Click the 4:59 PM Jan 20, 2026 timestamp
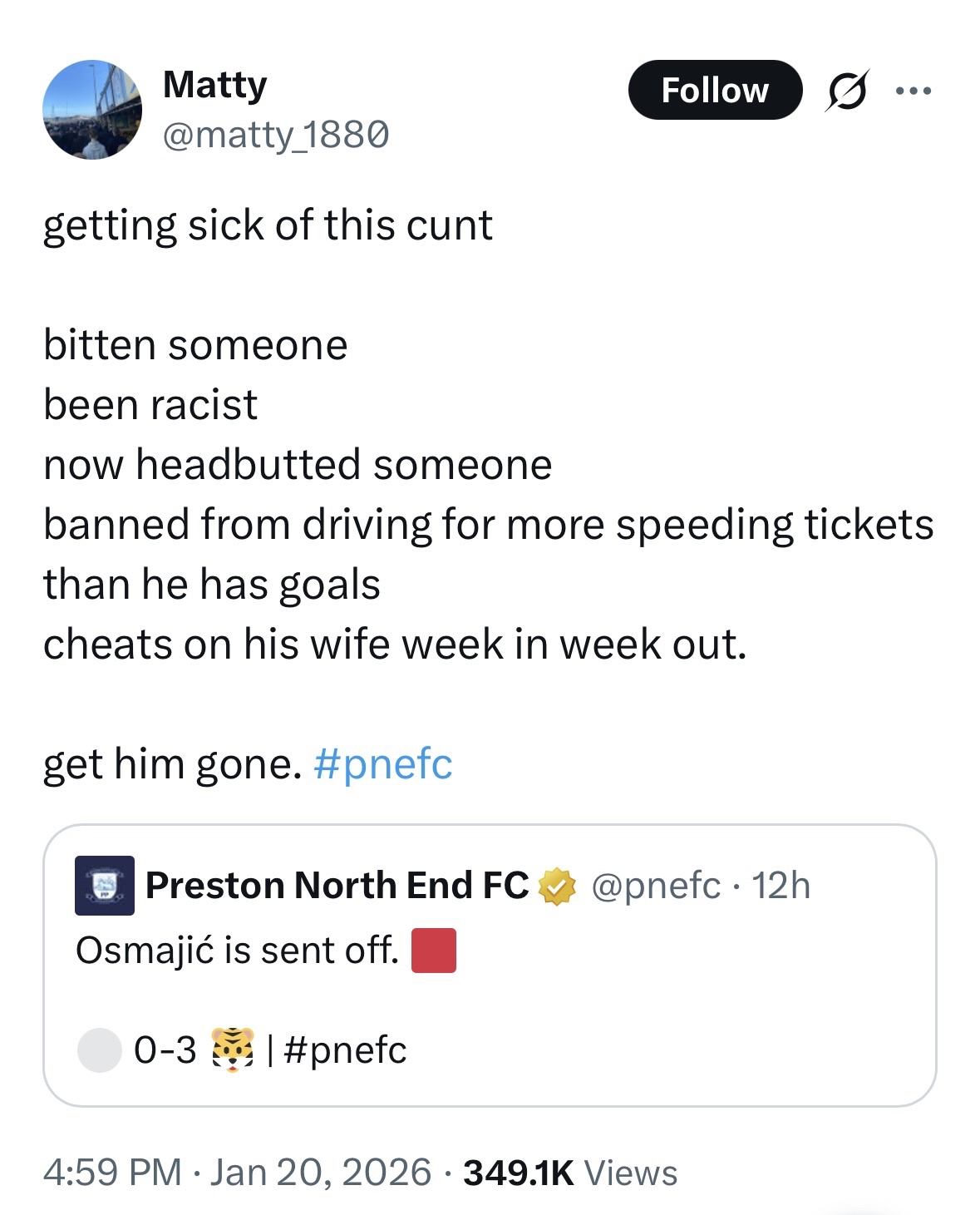 tap(237, 1173)
